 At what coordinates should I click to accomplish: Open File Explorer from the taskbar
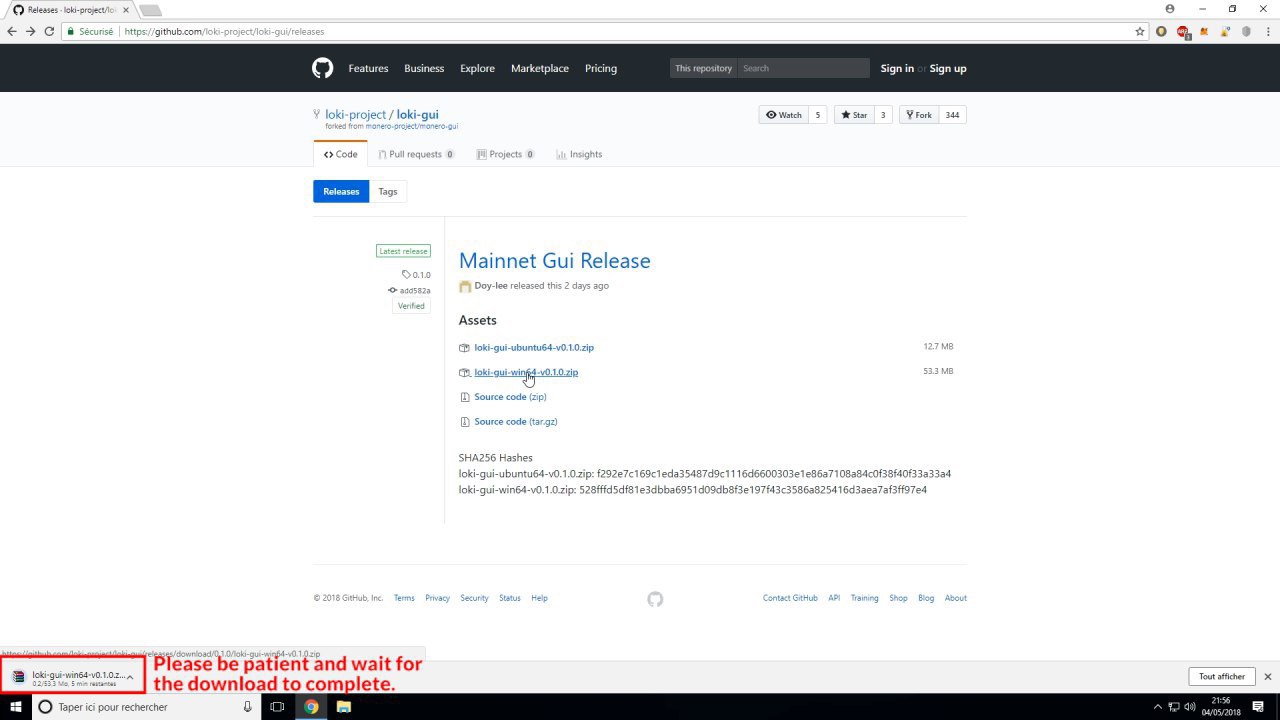click(343, 707)
